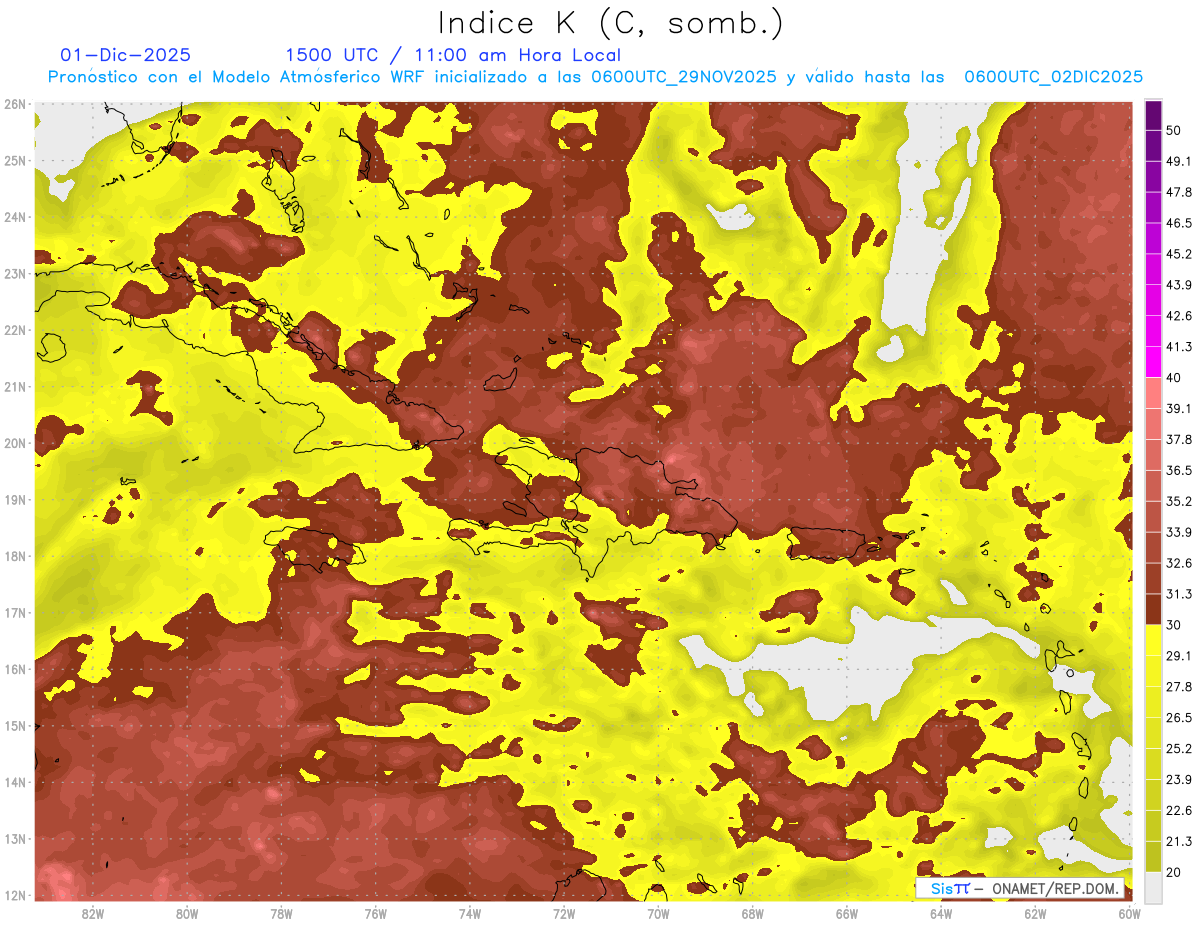Click the color scale value "39.1"
This screenshot has height=927, width=1200.
[1179, 408]
